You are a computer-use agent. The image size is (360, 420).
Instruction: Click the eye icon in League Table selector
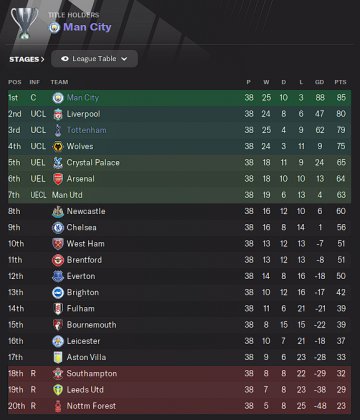[x=65, y=59]
